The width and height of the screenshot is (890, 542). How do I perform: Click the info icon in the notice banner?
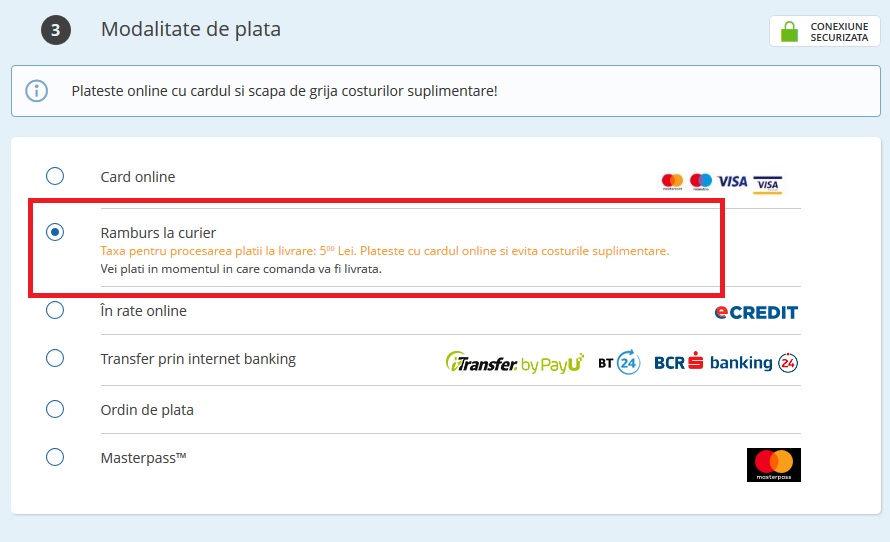[37, 91]
